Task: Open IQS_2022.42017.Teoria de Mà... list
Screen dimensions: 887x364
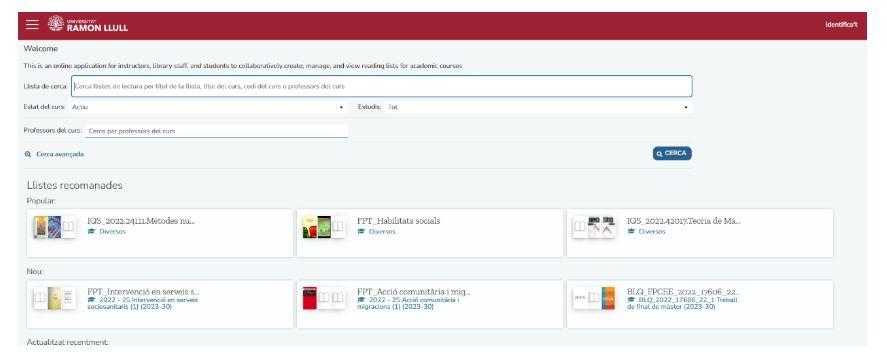Action: [683, 221]
